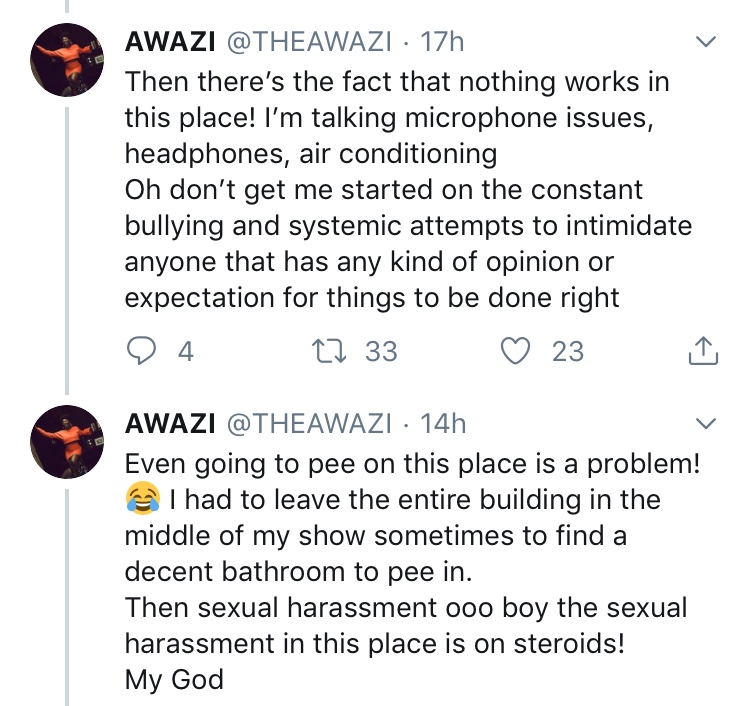Click the retweet count of 33
The width and height of the screenshot is (750, 706).
coord(380,351)
